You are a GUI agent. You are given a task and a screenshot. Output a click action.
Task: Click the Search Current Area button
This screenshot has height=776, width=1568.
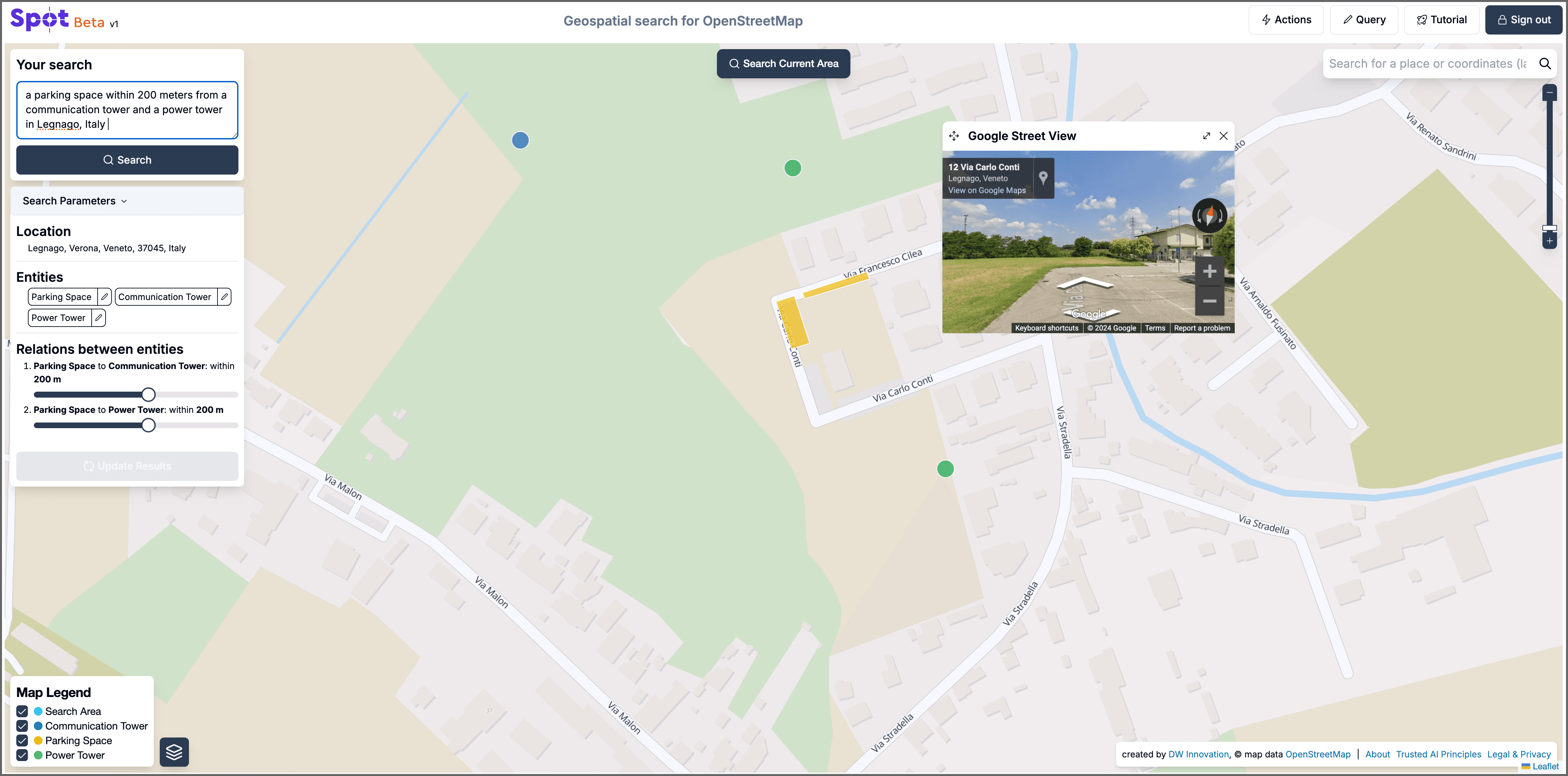click(783, 63)
